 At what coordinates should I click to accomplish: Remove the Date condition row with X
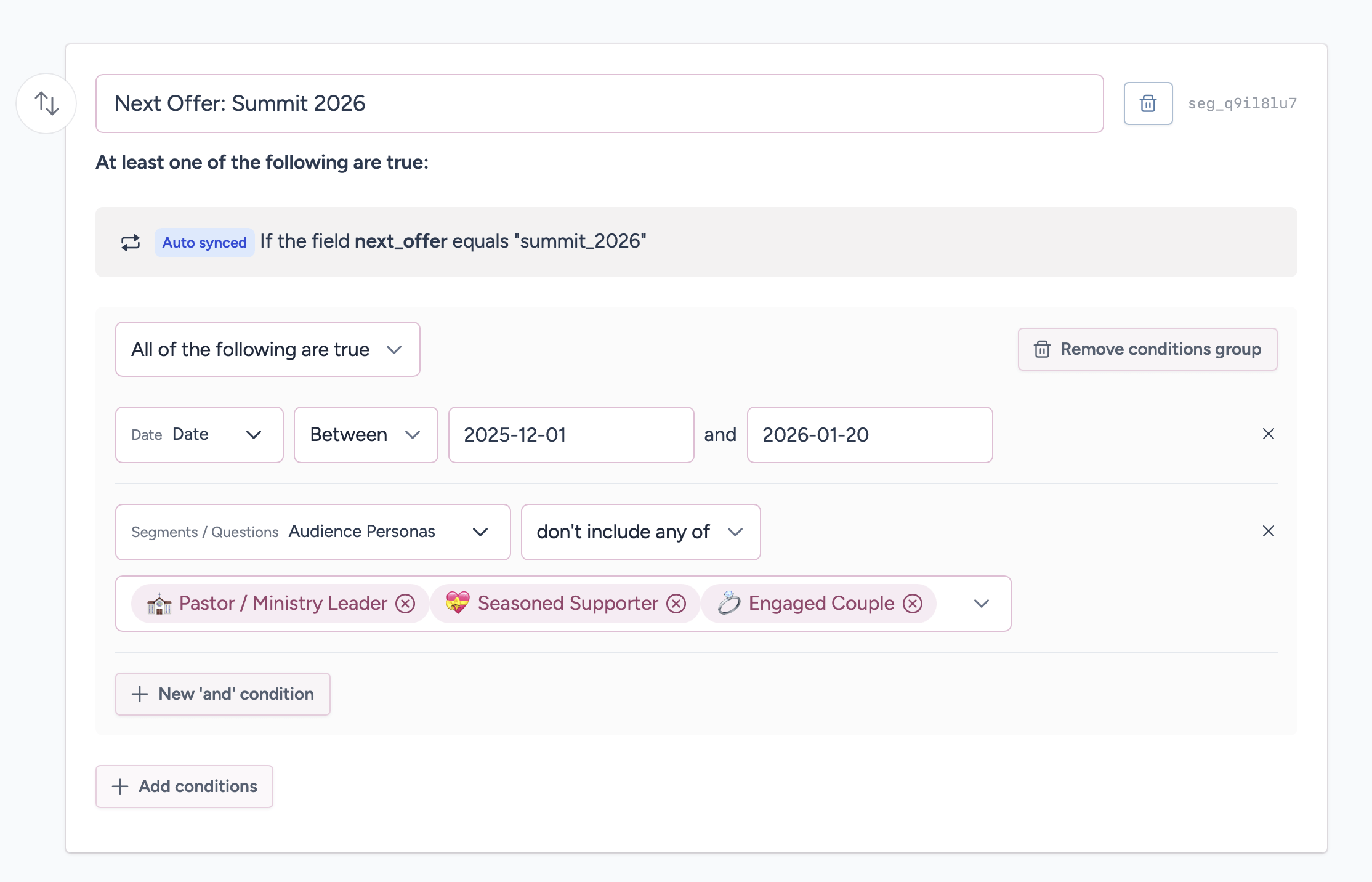pyautogui.click(x=1268, y=434)
